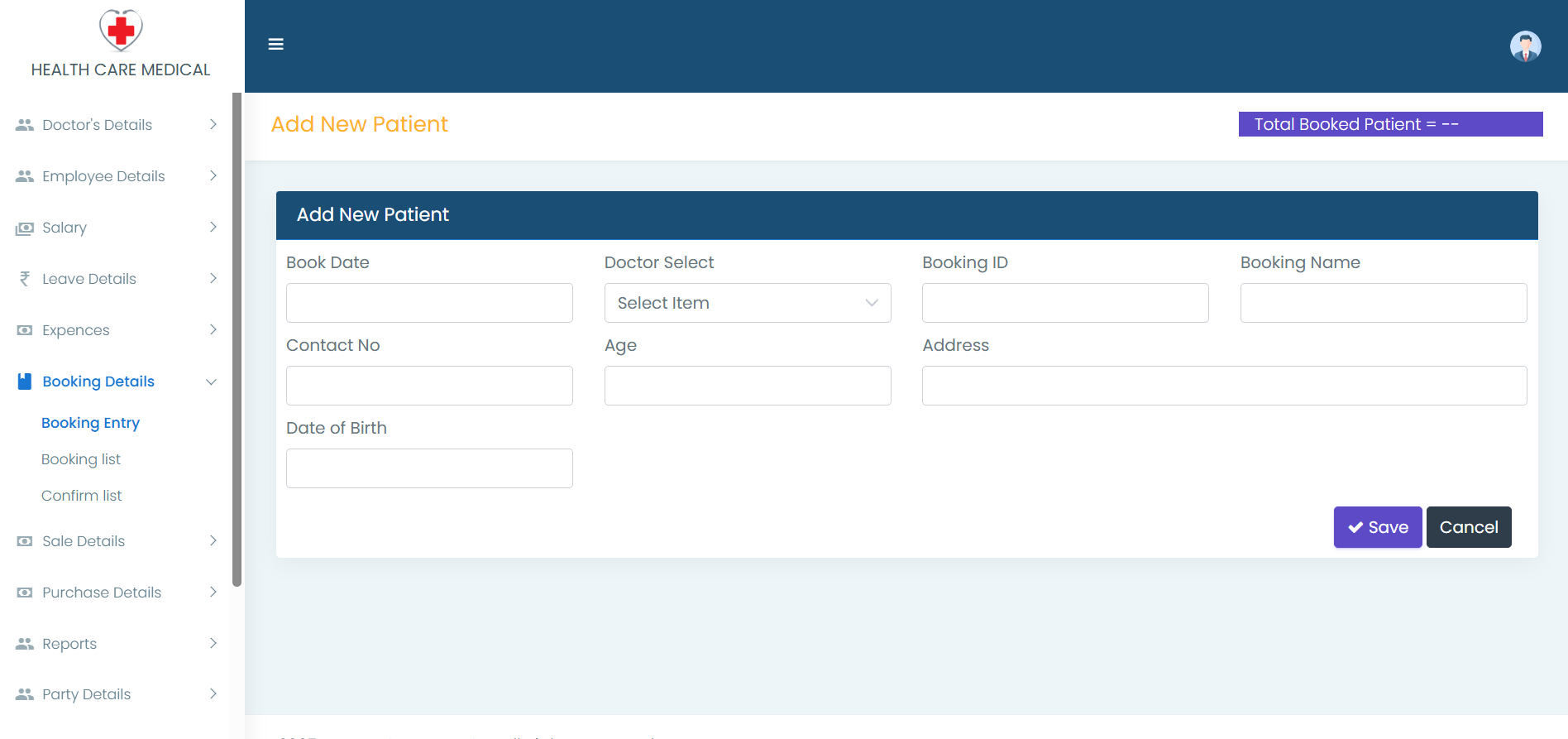Click into the Address text field
The width and height of the screenshot is (1568, 739).
(x=1224, y=386)
